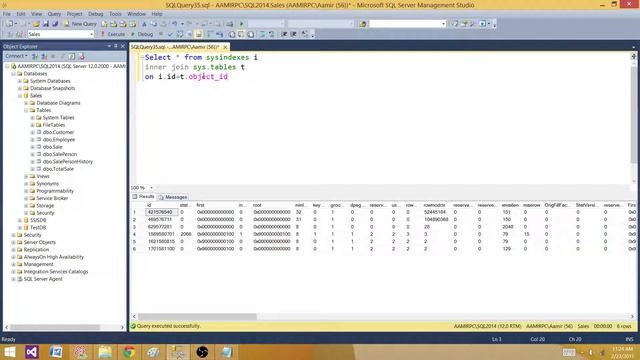Click the Debug button
The height and width of the screenshot is (360, 640).
coord(142,34)
